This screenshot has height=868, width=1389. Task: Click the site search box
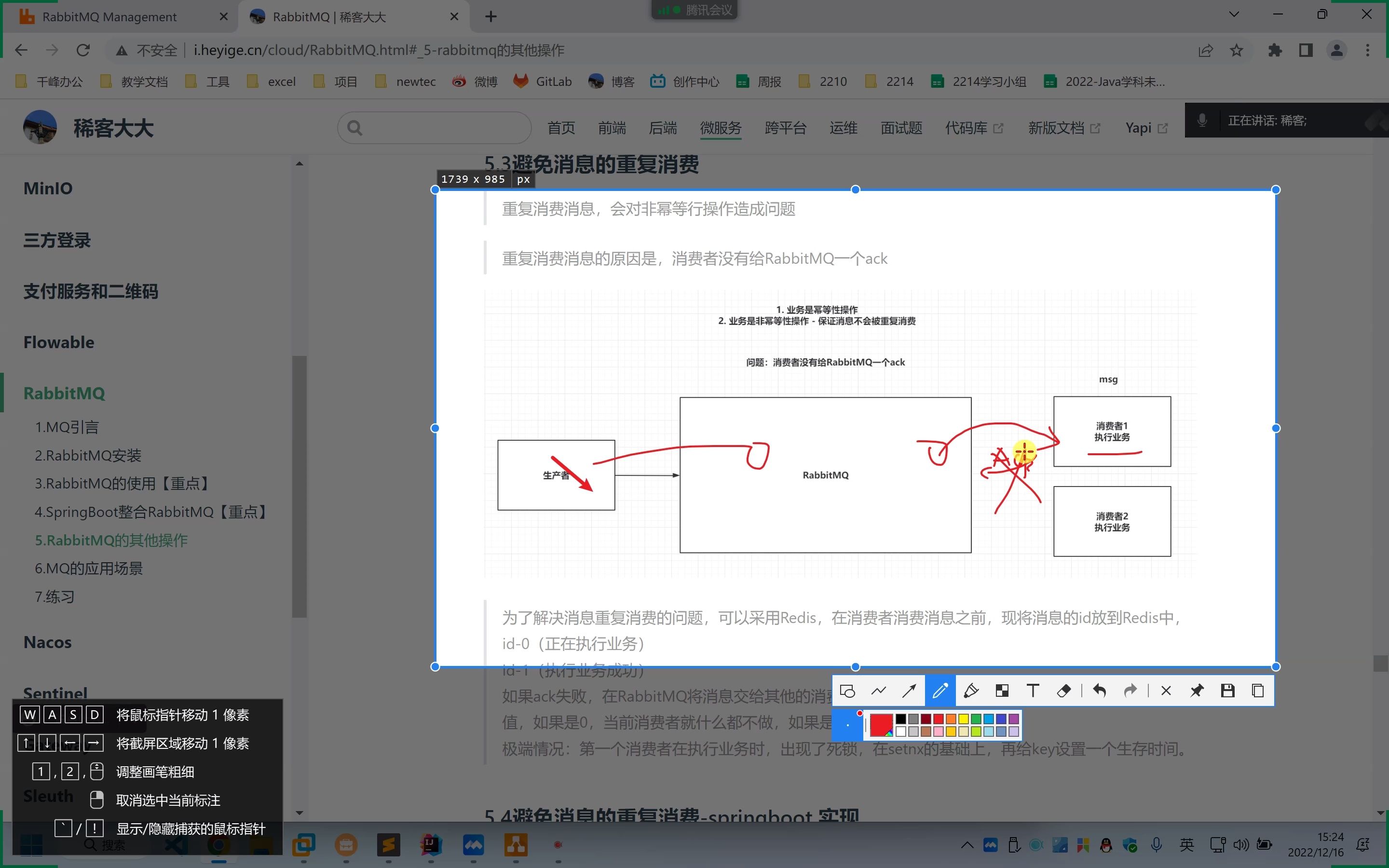pos(435,127)
